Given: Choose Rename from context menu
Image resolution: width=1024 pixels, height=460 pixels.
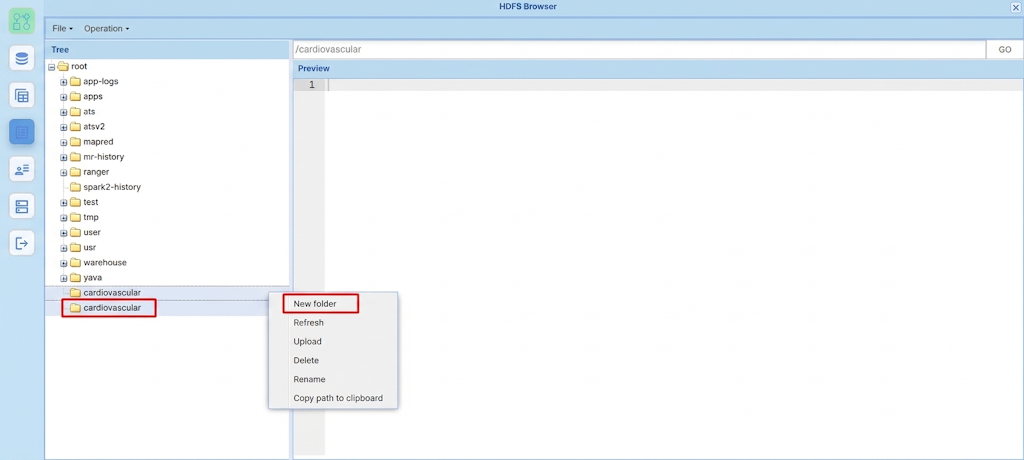Looking at the screenshot, I should click(x=333, y=379).
